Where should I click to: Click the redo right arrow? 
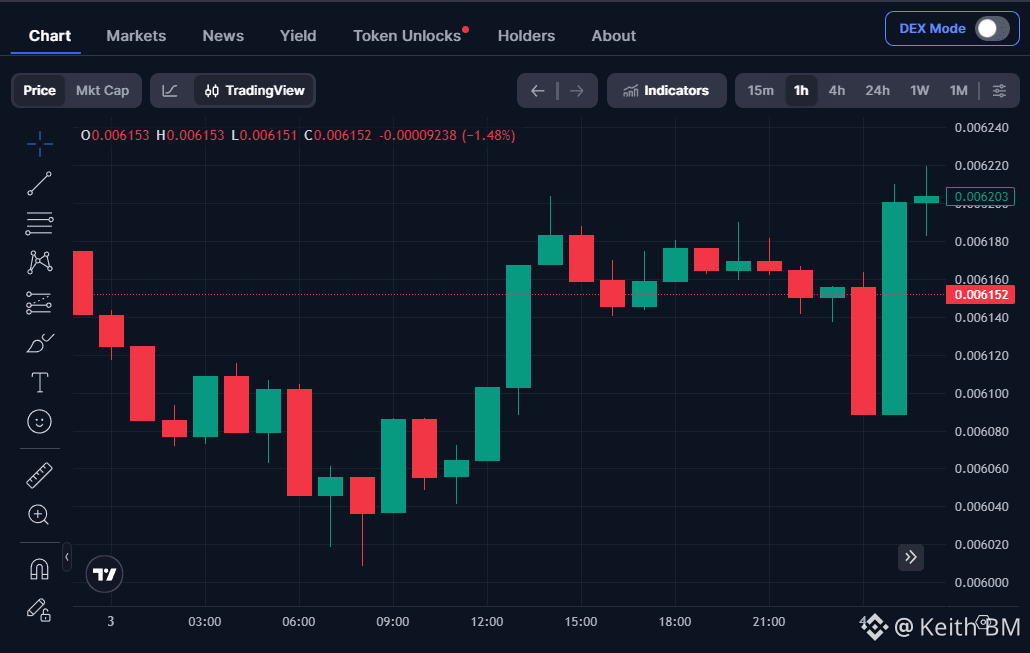tap(577, 91)
